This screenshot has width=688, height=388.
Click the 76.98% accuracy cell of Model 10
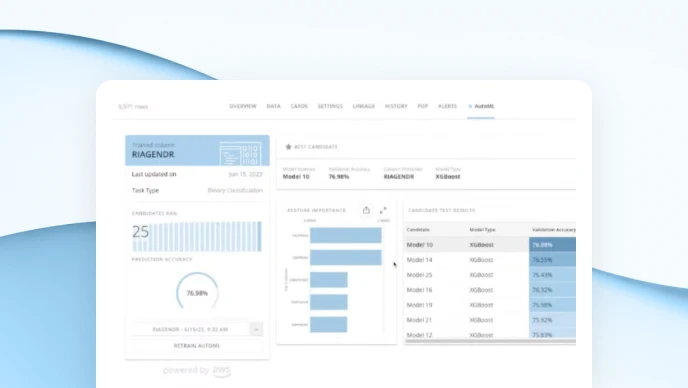pyautogui.click(x=552, y=244)
